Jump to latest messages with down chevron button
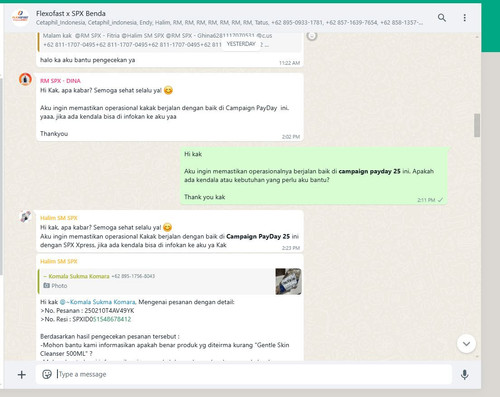Image resolution: width=500 pixels, height=397 pixels. click(466, 344)
